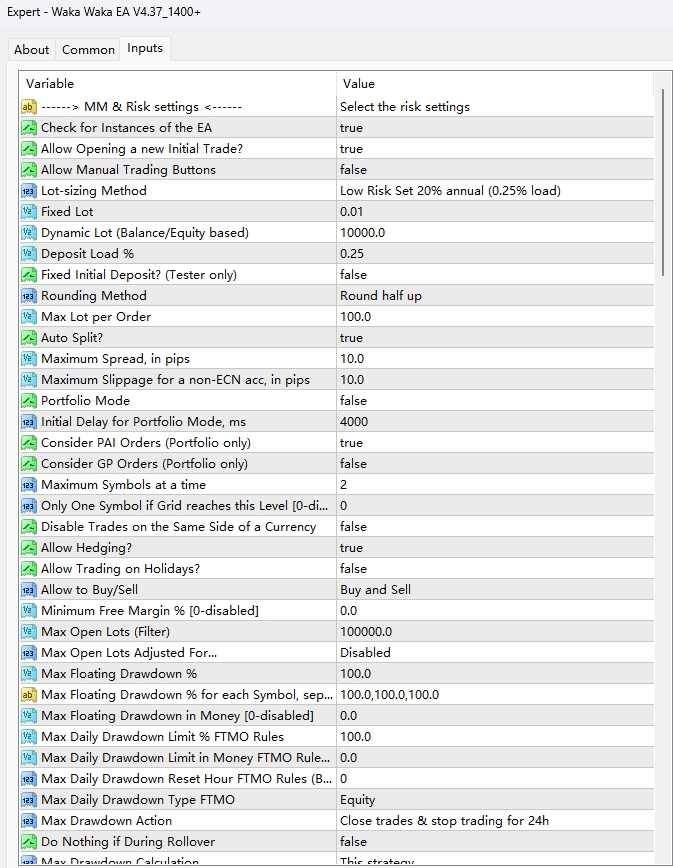Edit Deposit Load % value 0.25
Image resolution: width=673 pixels, height=868 pixels.
495,254
